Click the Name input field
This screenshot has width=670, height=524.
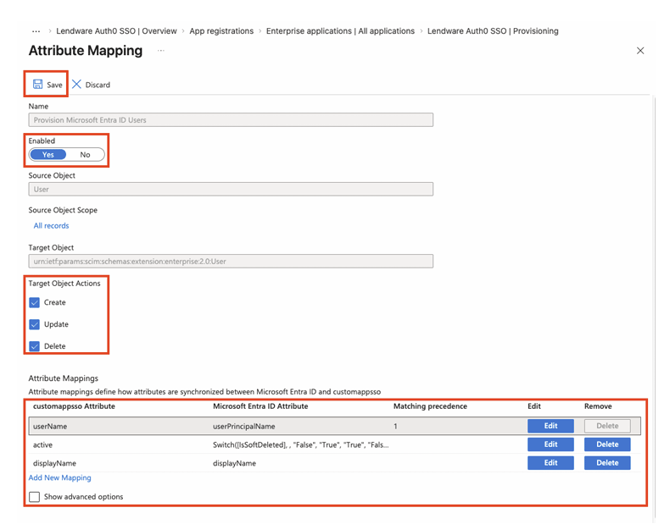[230, 120]
